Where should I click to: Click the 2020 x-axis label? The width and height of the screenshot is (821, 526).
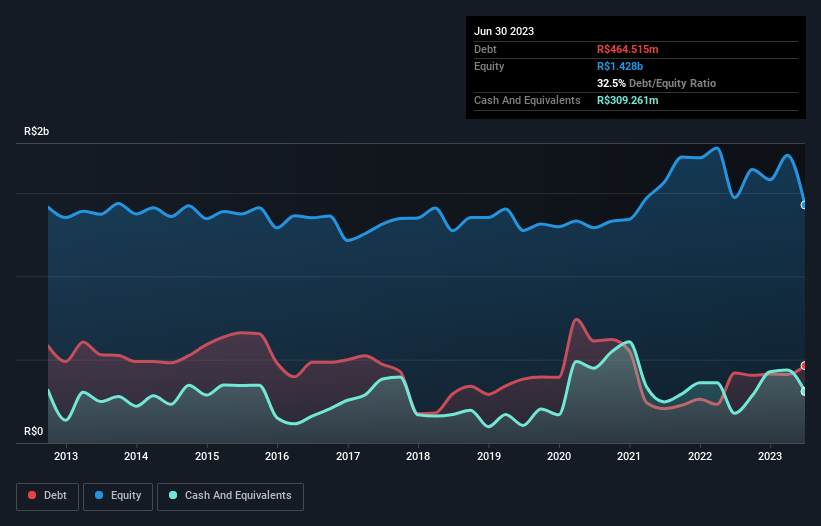pyautogui.click(x=559, y=456)
